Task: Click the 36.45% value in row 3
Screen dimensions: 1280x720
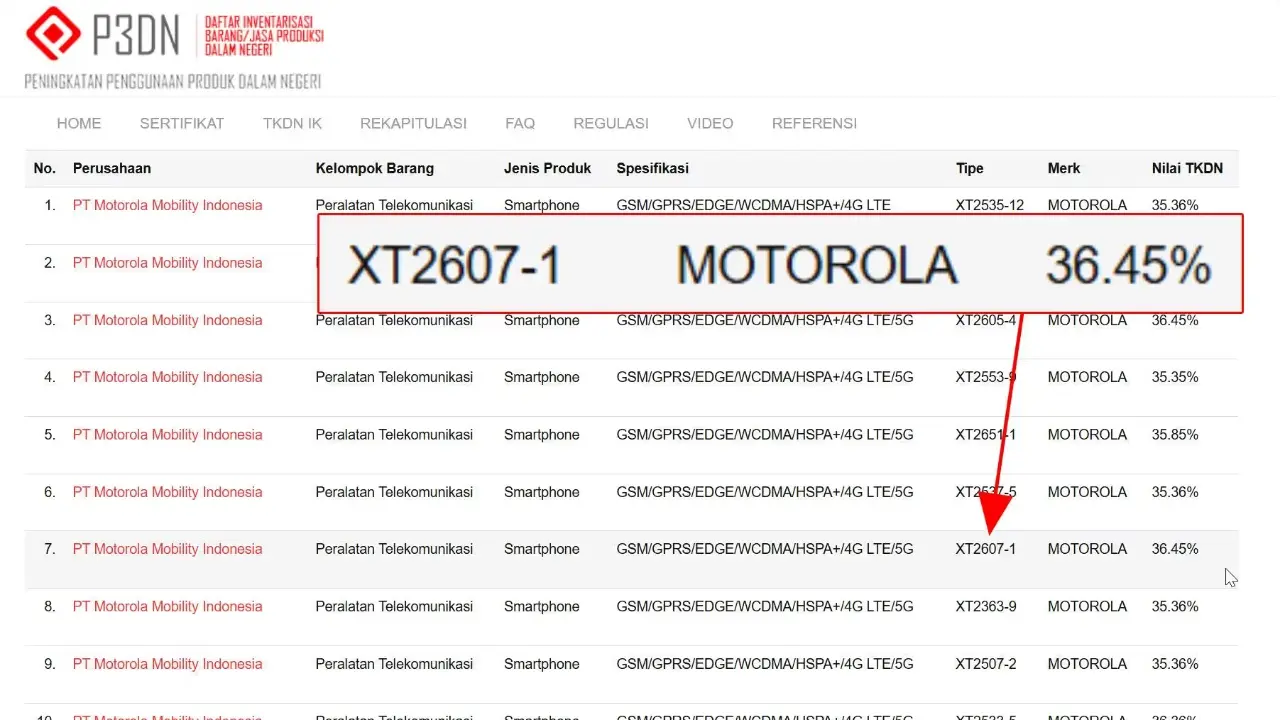Action: [1175, 320]
